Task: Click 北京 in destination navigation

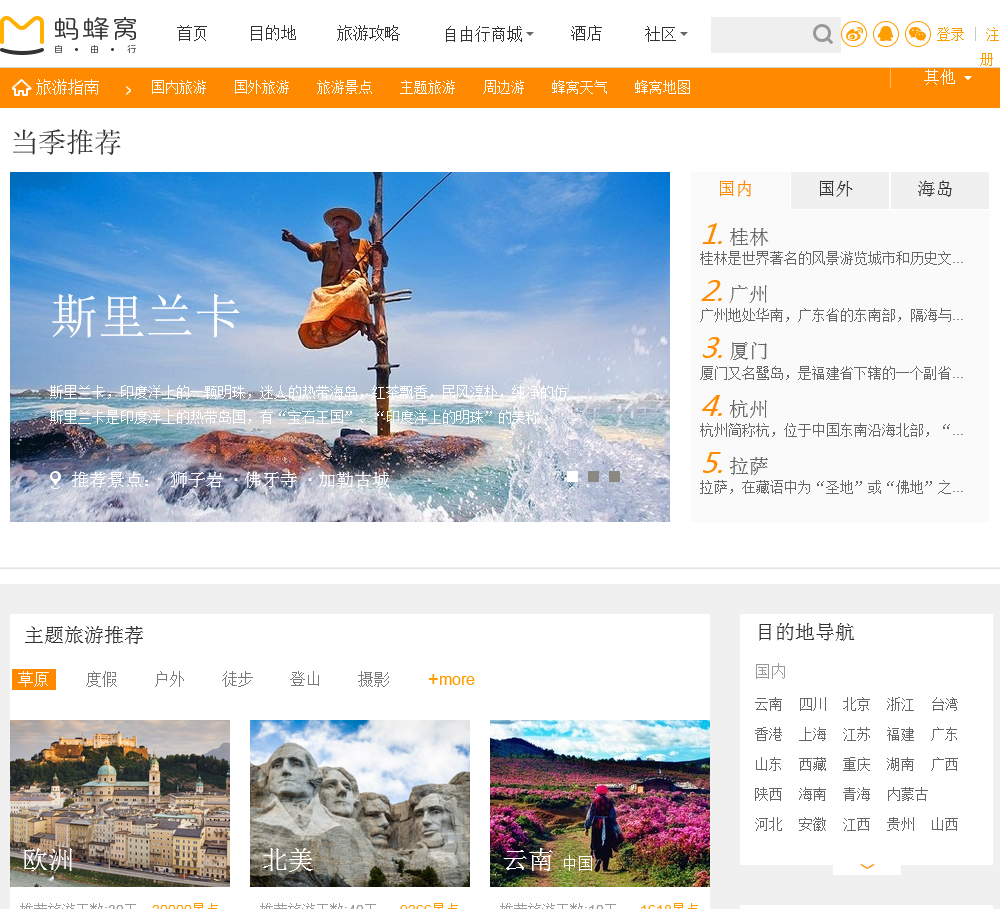Action: 856,704
